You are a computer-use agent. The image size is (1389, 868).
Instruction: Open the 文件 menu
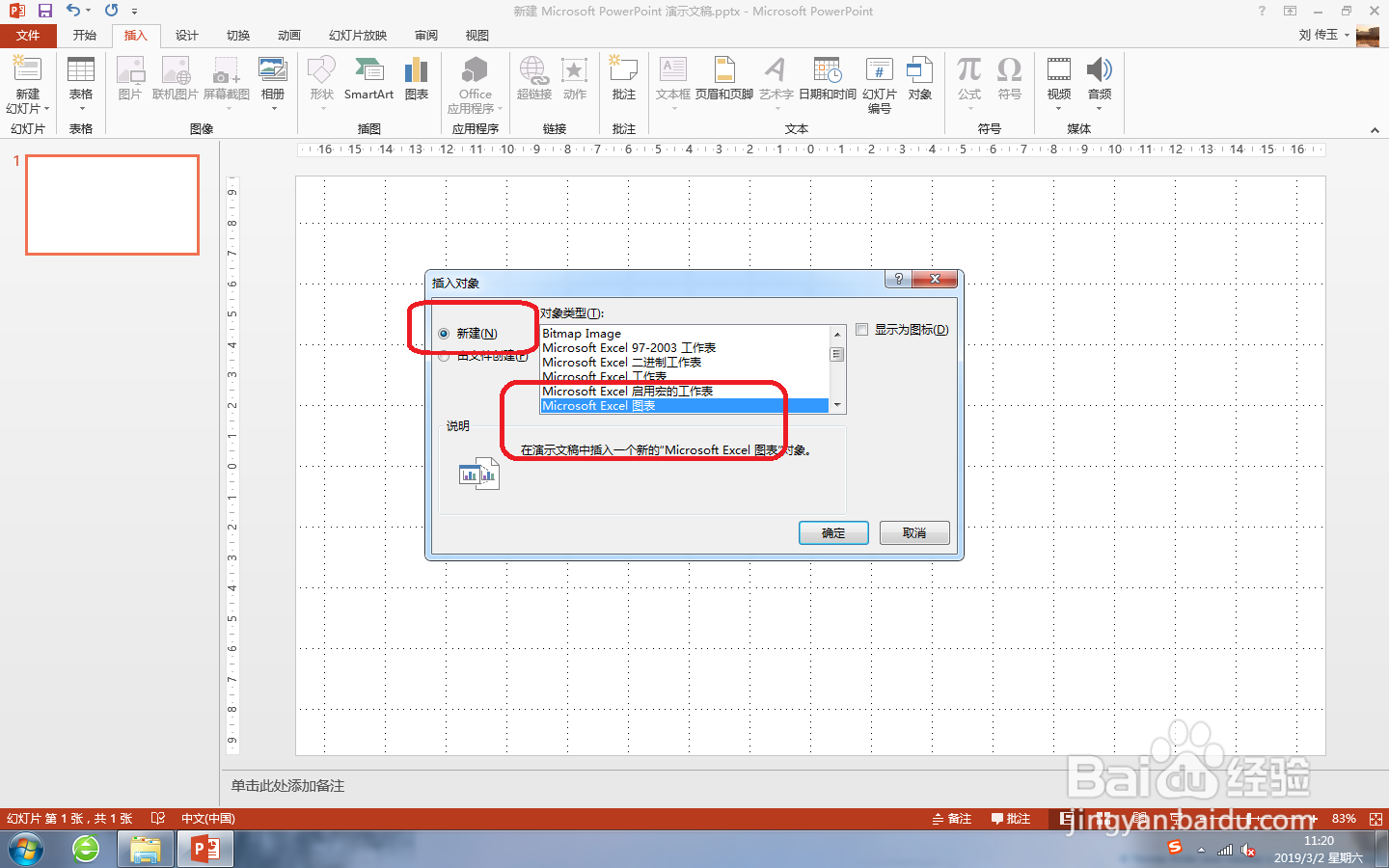(x=29, y=36)
